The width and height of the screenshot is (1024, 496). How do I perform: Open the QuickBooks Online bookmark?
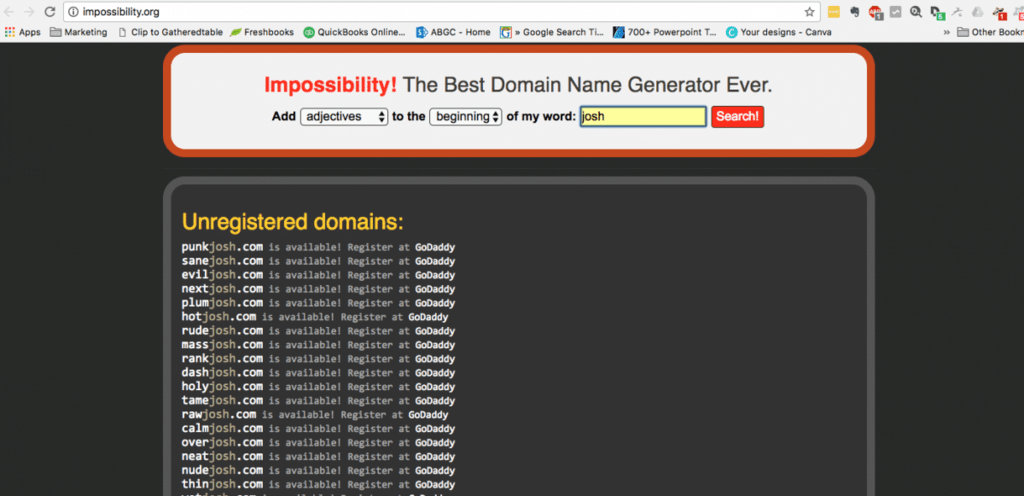(x=355, y=32)
